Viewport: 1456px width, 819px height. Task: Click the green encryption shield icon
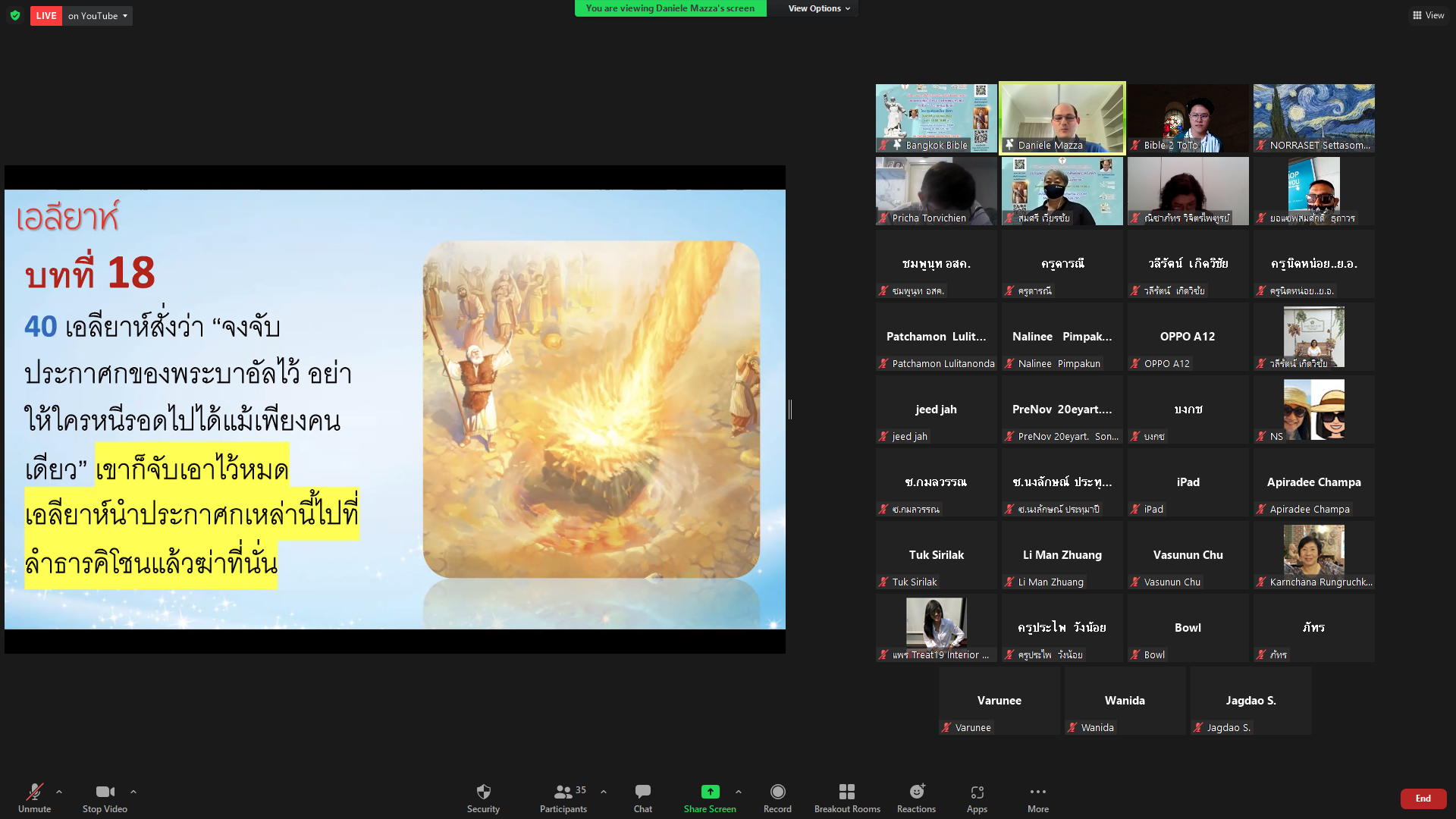pyautogui.click(x=15, y=15)
